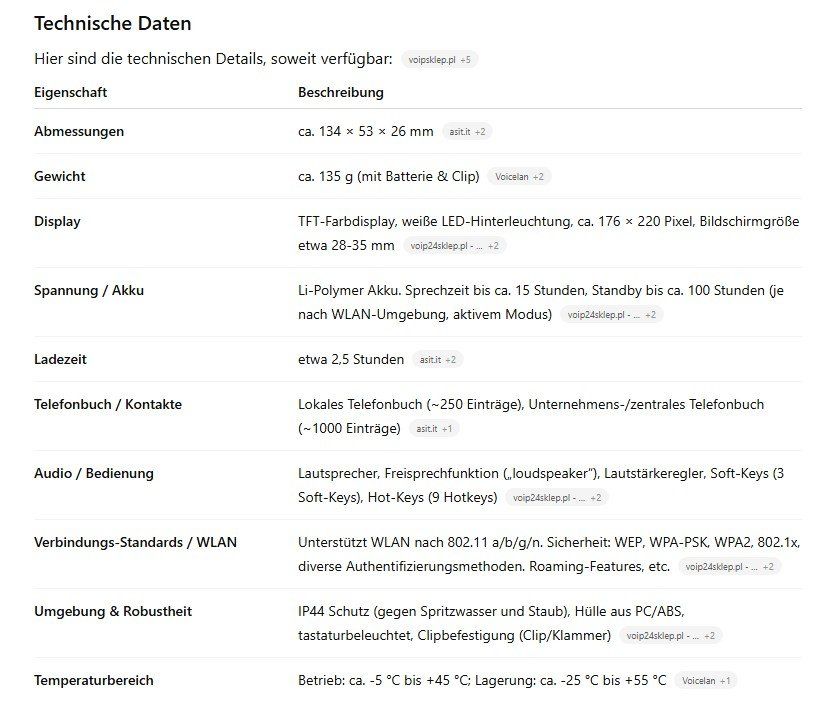Select the "Ladezeit" row label
This screenshot has height=715, width=833.
pos(60,360)
